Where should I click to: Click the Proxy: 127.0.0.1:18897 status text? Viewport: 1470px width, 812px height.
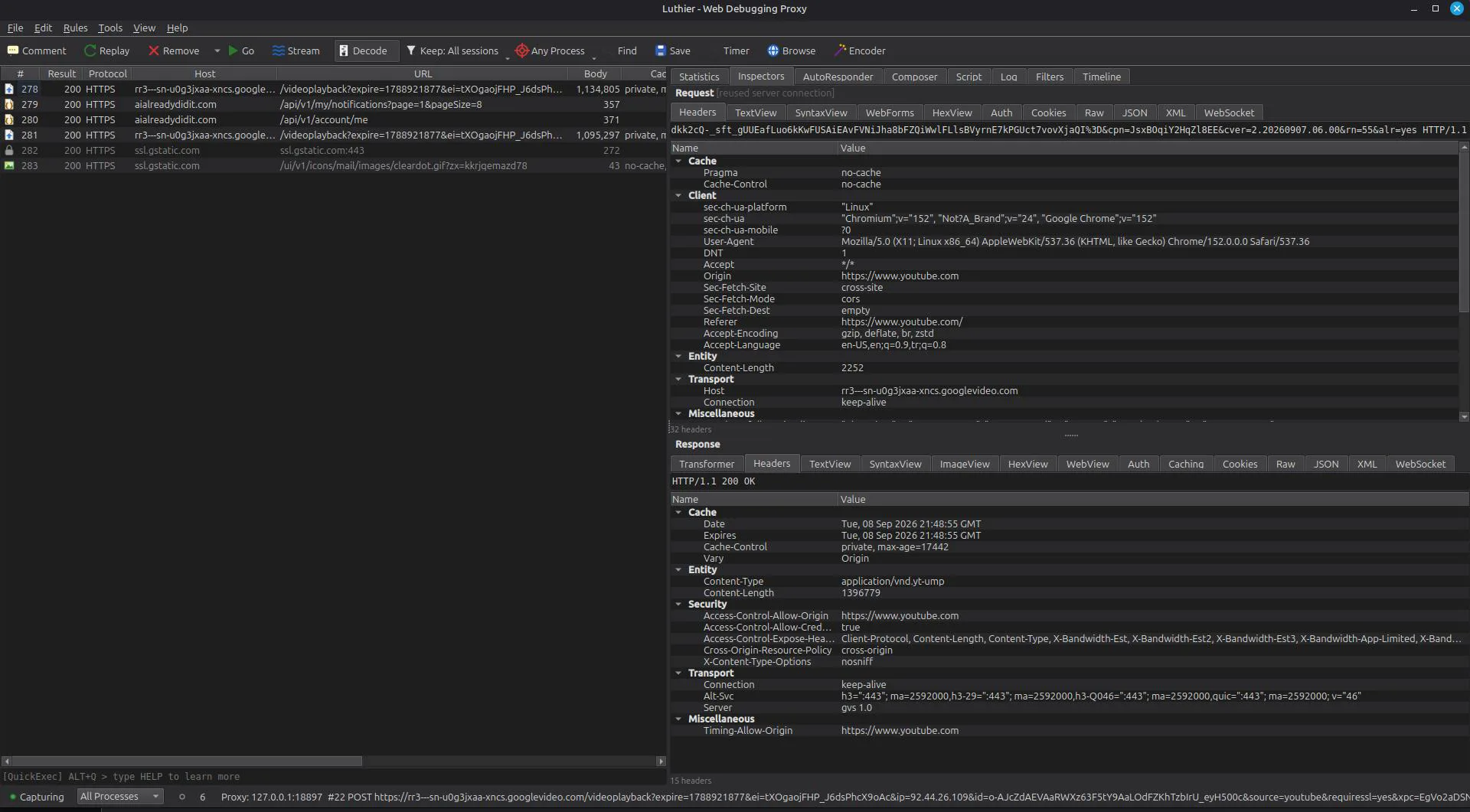pyautogui.click(x=272, y=797)
